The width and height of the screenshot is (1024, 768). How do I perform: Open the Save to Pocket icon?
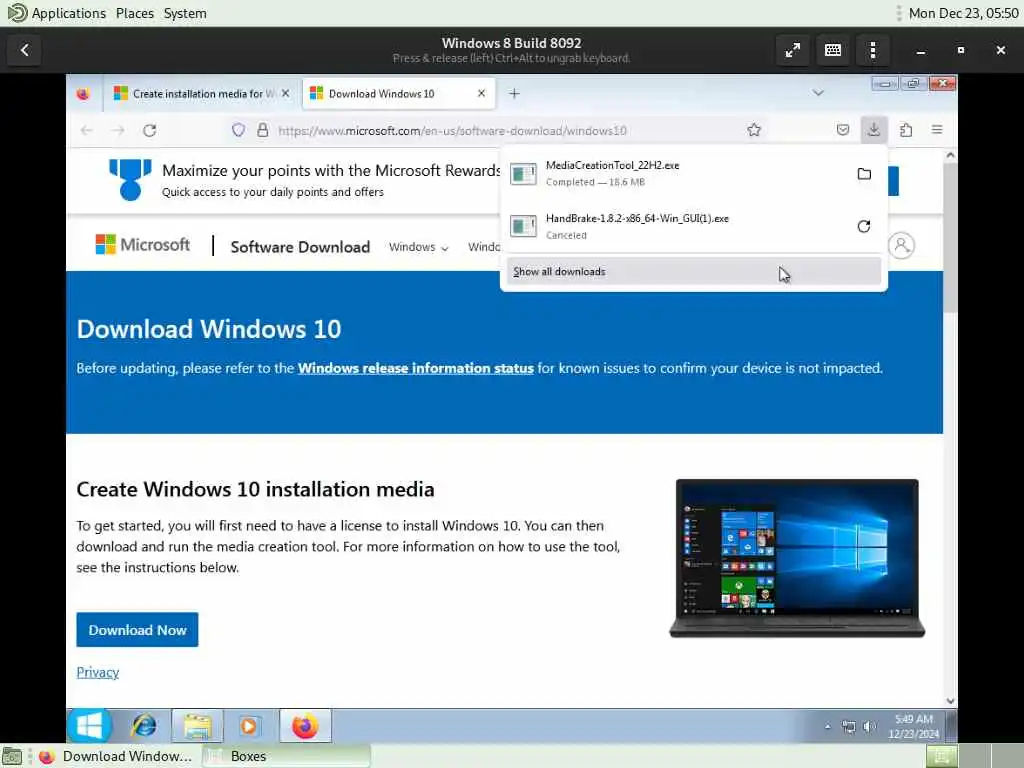pos(843,130)
